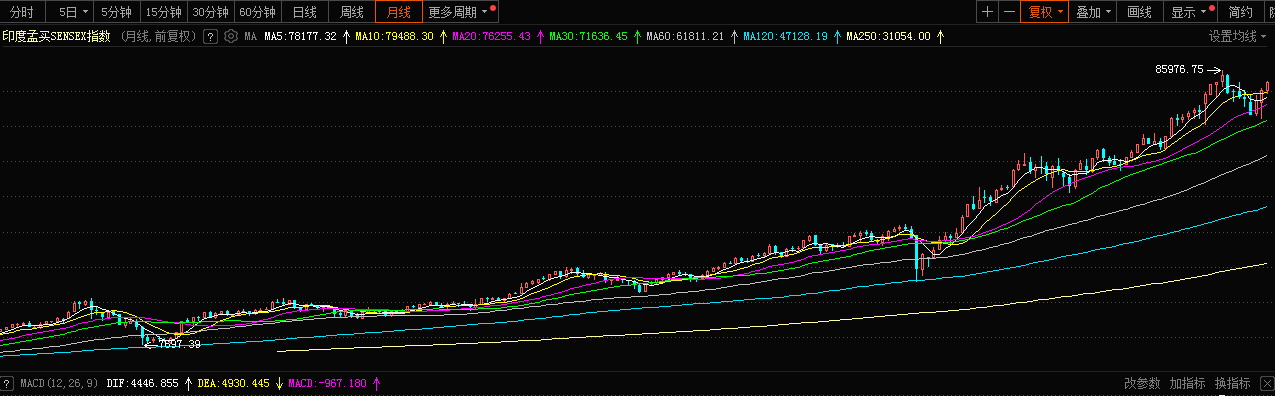
Task: Open MA indicator settings gear icon
Action: coord(231,36)
